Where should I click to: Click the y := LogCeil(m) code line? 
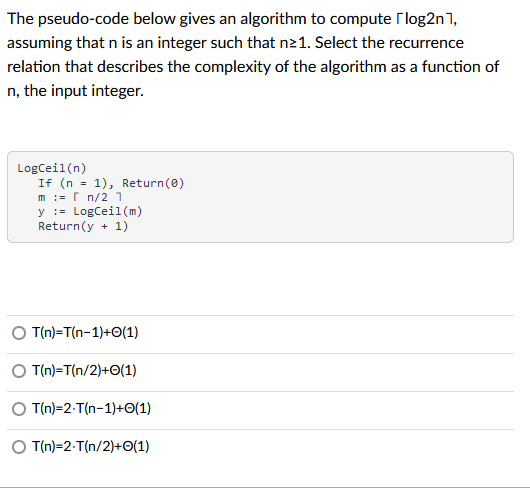tap(90, 212)
